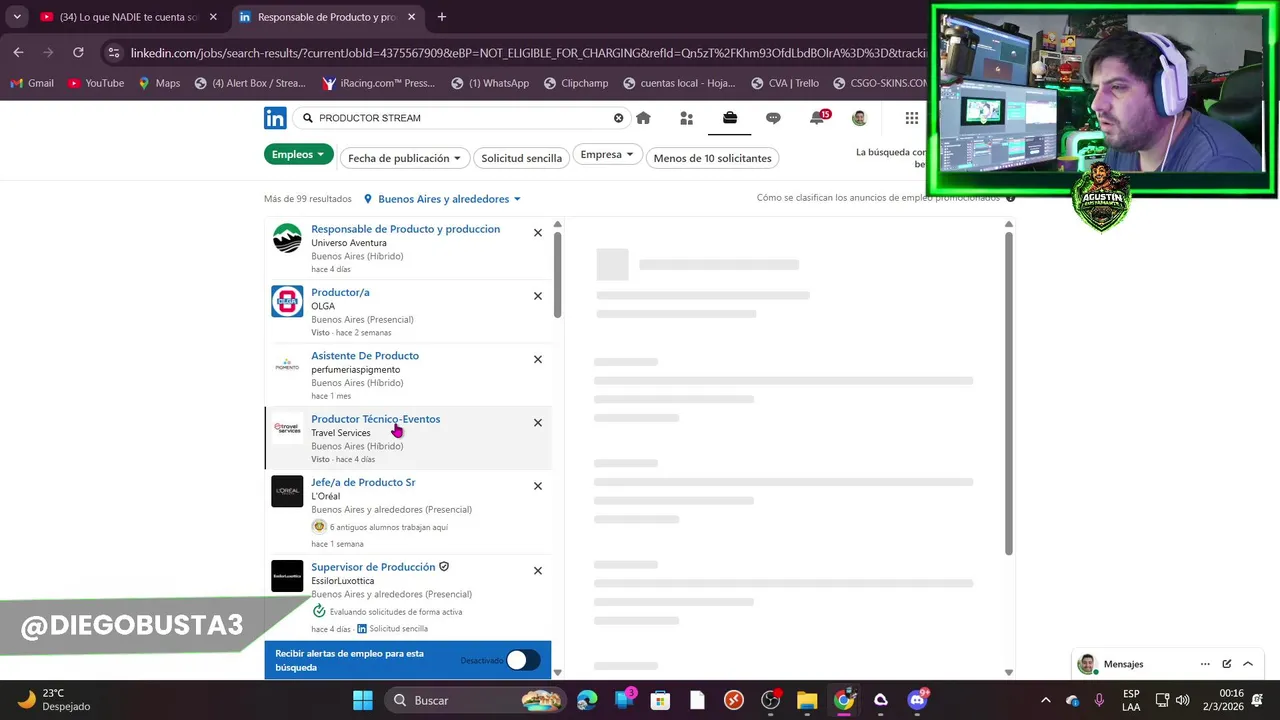Open the Fecha de publicación dropdown
Screen dimensions: 1280x720
coord(404,158)
